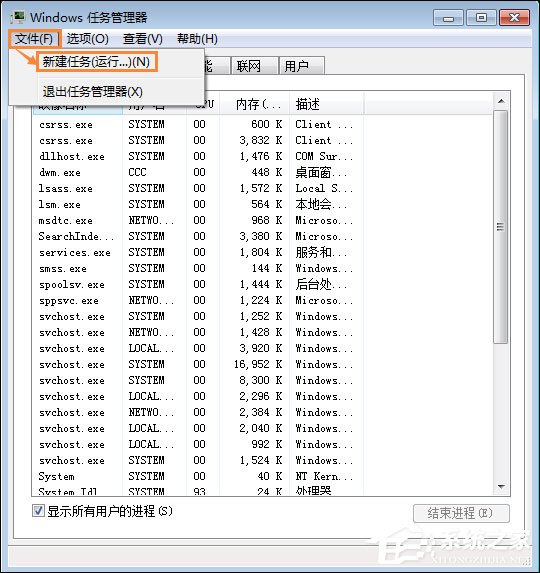
Task: Click the 桌面窗... description cell
Action: click(x=322, y=172)
